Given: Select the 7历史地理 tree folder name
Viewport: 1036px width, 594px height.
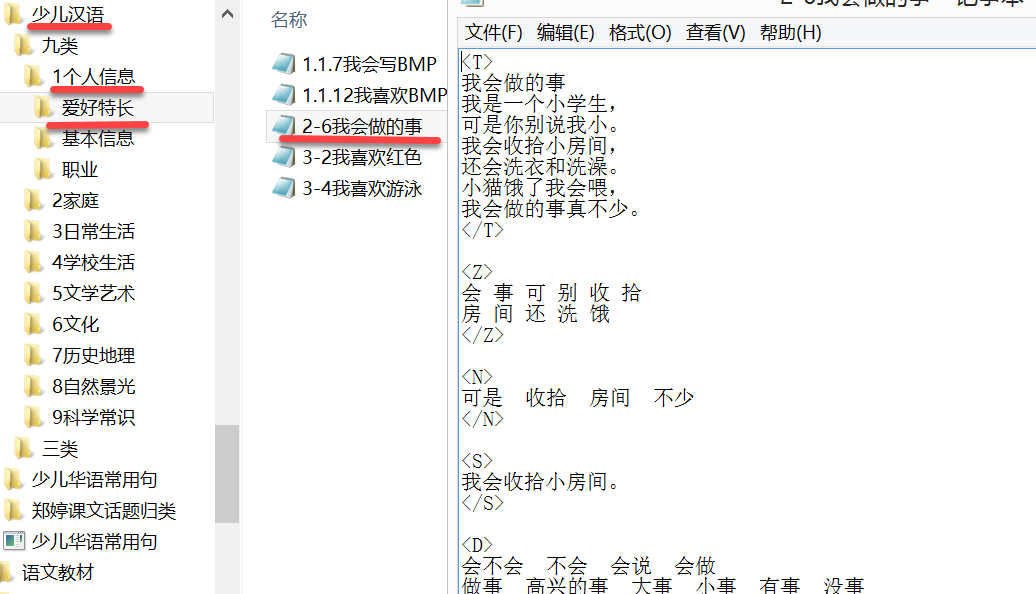Looking at the screenshot, I should pyautogui.click(x=93, y=355).
